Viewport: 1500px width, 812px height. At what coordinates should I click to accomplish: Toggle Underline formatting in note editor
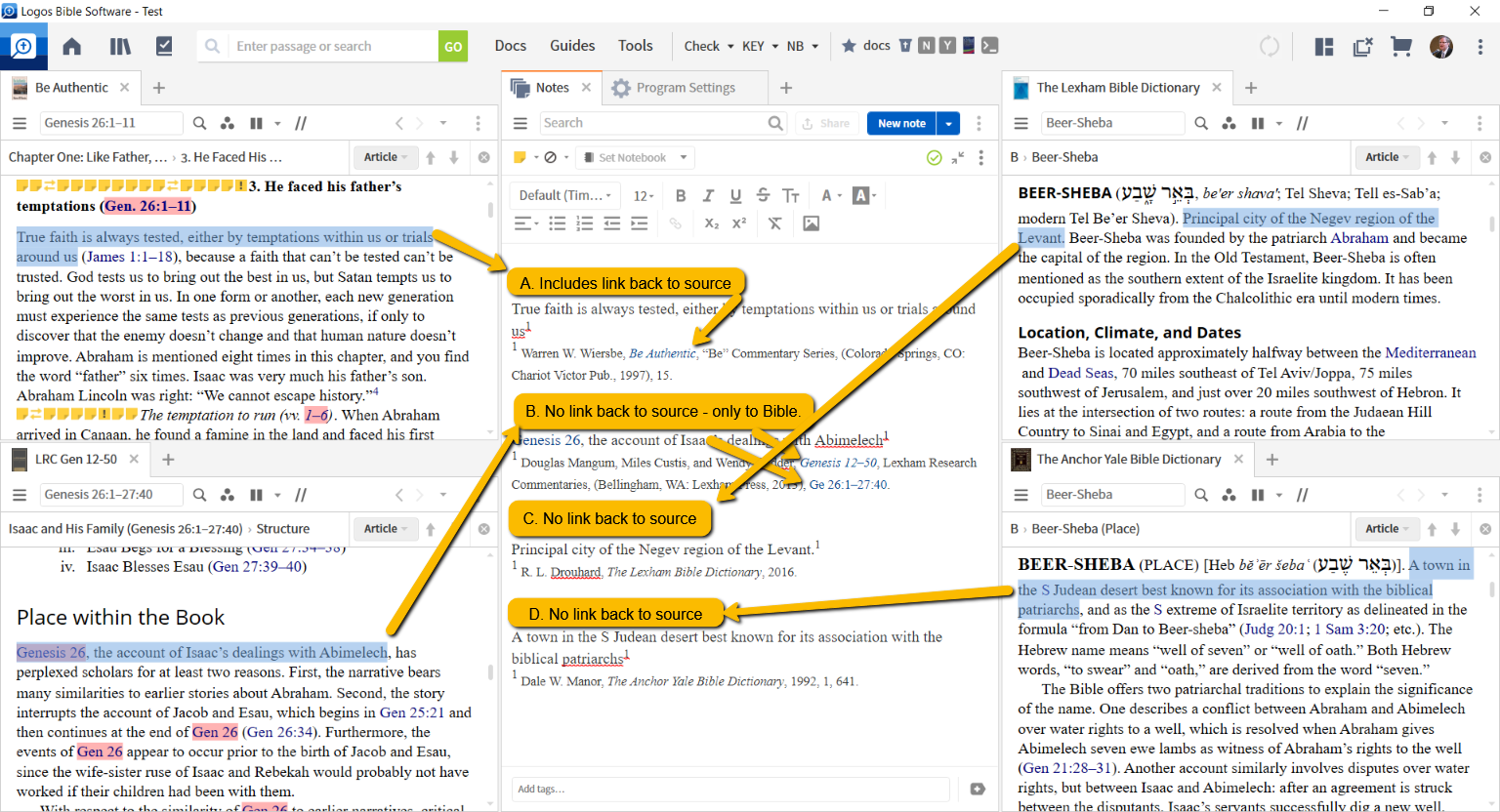click(735, 195)
